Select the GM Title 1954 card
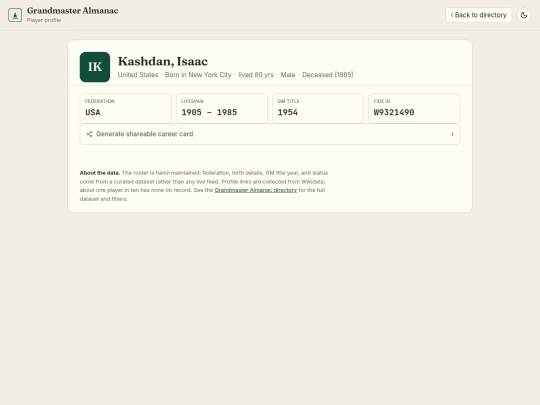This screenshot has width=540, height=405. point(318,108)
